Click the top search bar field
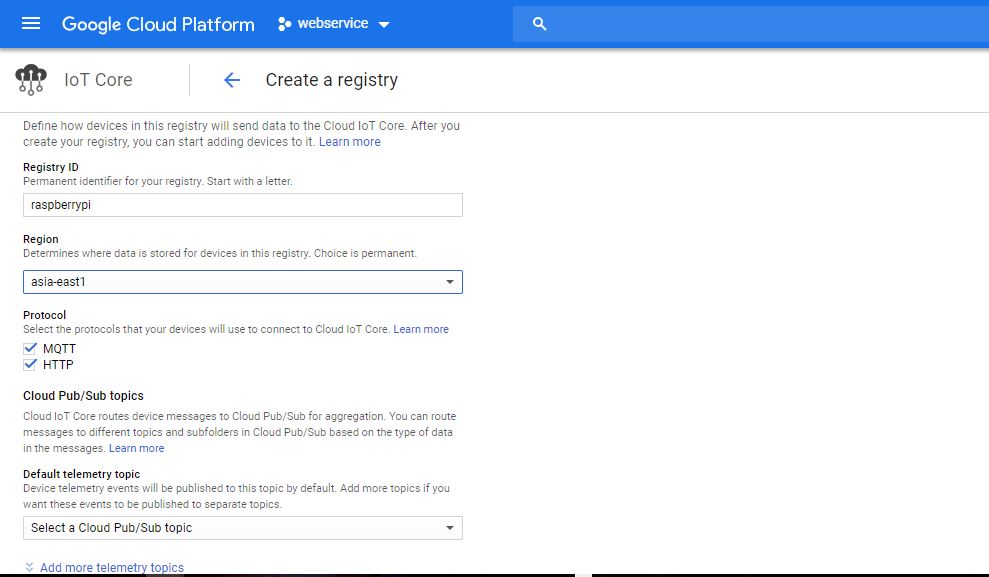 751,24
